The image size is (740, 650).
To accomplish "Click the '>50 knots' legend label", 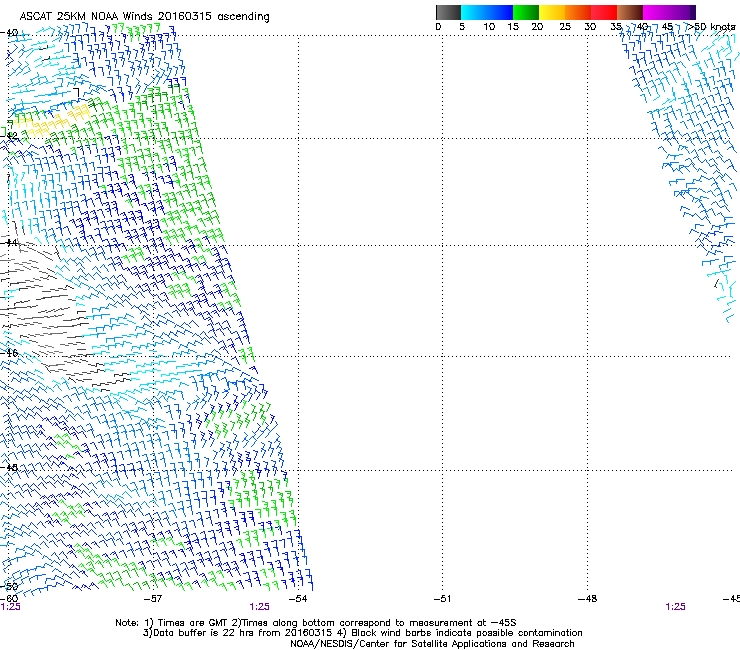I will pyautogui.click(x=712, y=27).
